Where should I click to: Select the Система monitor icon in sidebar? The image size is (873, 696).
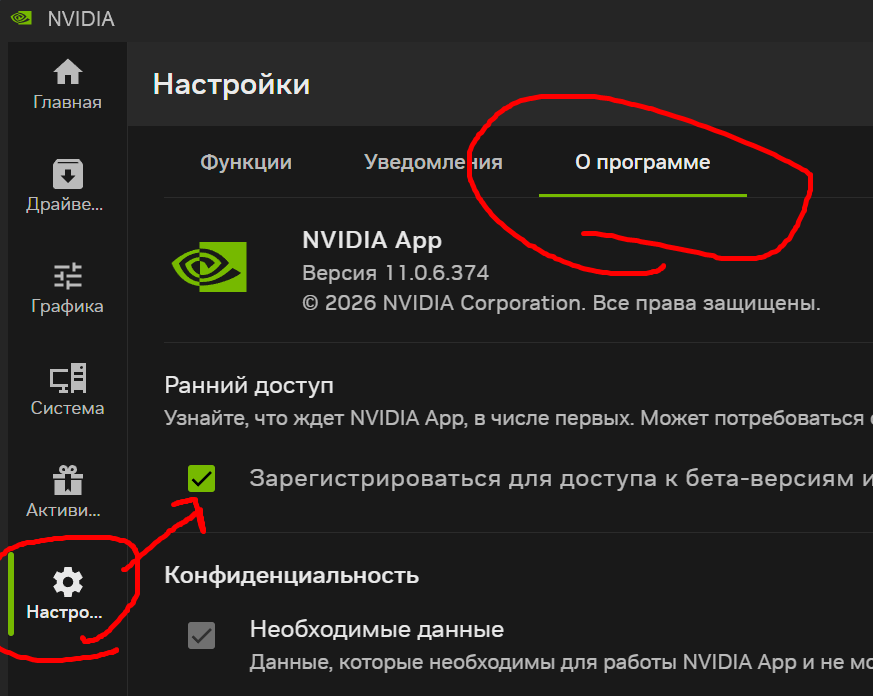[x=67, y=390]
